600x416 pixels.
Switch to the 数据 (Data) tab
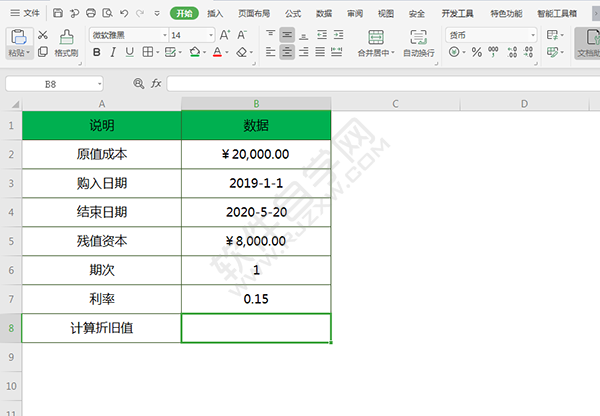[x=324, y=13]
